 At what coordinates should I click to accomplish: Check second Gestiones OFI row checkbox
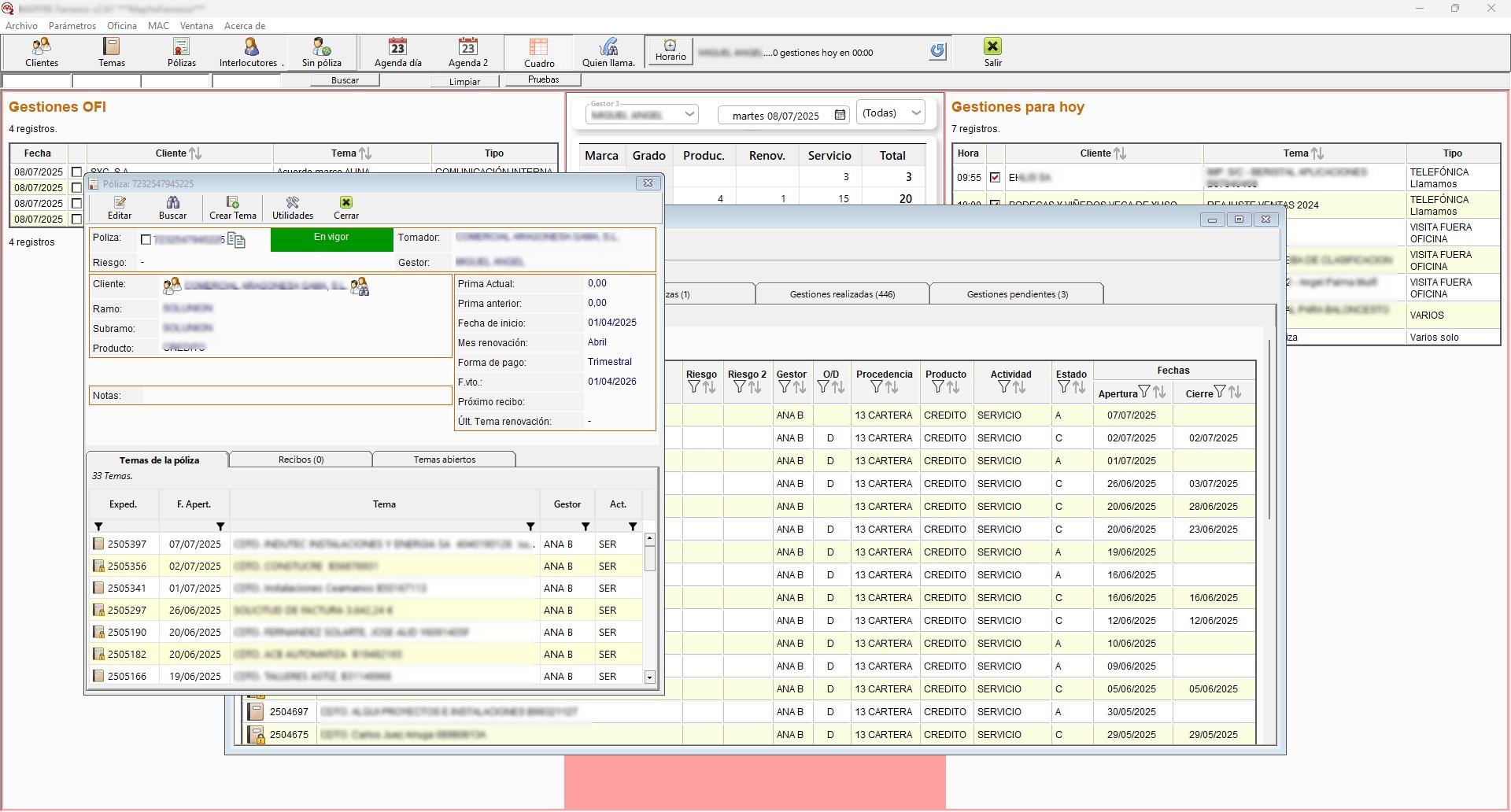76,187
